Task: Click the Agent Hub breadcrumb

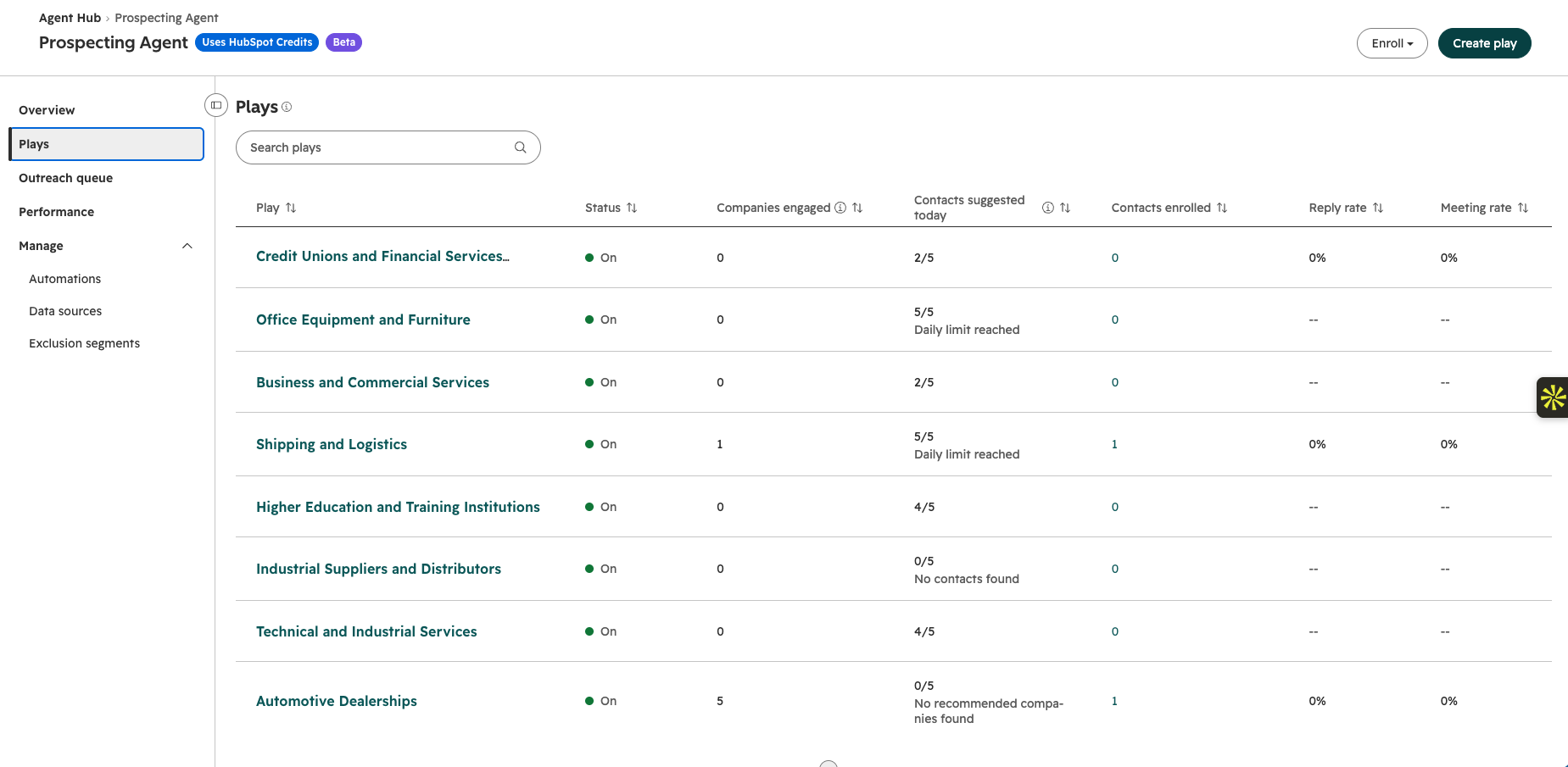Action: pos(70,18)
